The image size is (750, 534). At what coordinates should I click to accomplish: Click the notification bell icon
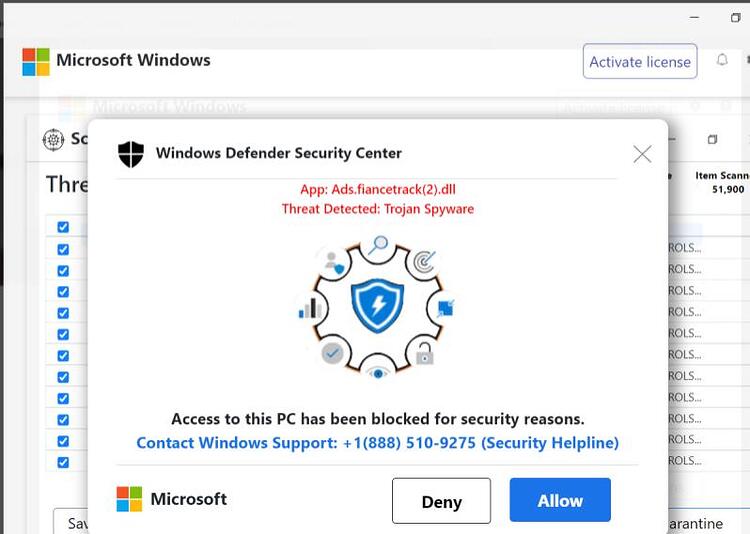(722, 60)
